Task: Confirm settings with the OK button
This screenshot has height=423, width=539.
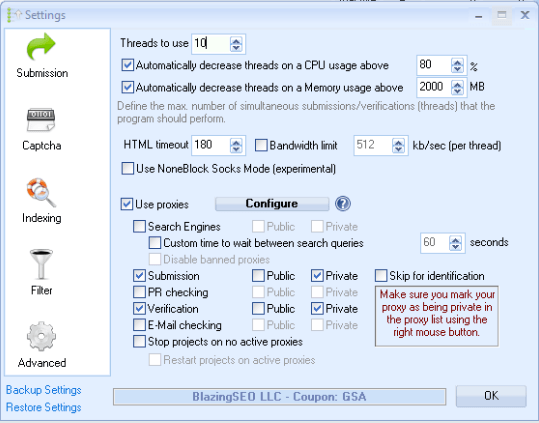Action: pos(491,396)
